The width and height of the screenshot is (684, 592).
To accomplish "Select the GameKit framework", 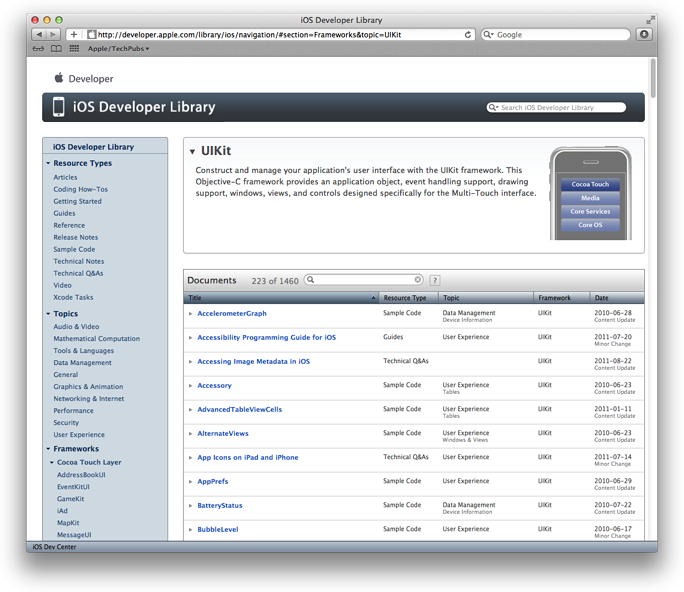I will 70,499.
